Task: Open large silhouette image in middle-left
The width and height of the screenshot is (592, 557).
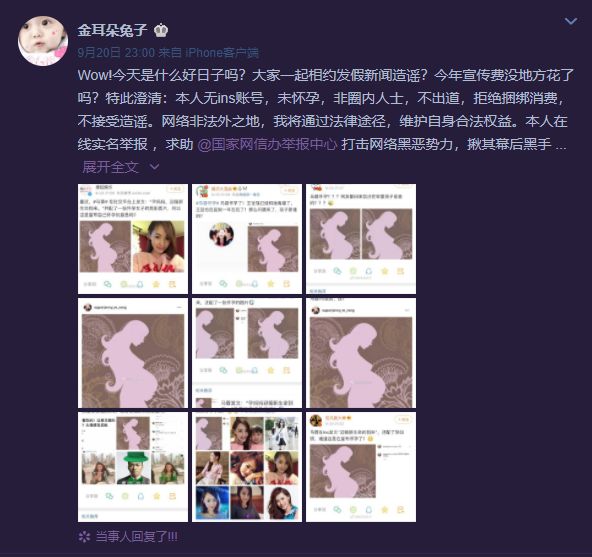Action: [133, 353]
